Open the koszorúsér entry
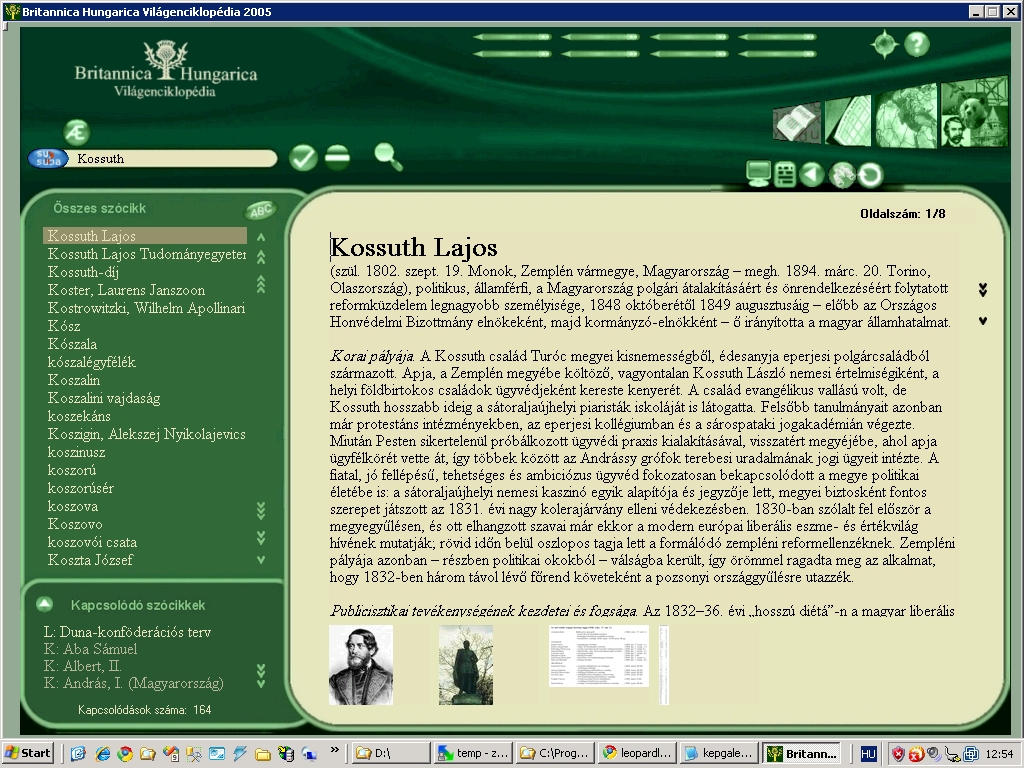The image size is (1024, 768). pyautogui.click(x=80, y=488)
